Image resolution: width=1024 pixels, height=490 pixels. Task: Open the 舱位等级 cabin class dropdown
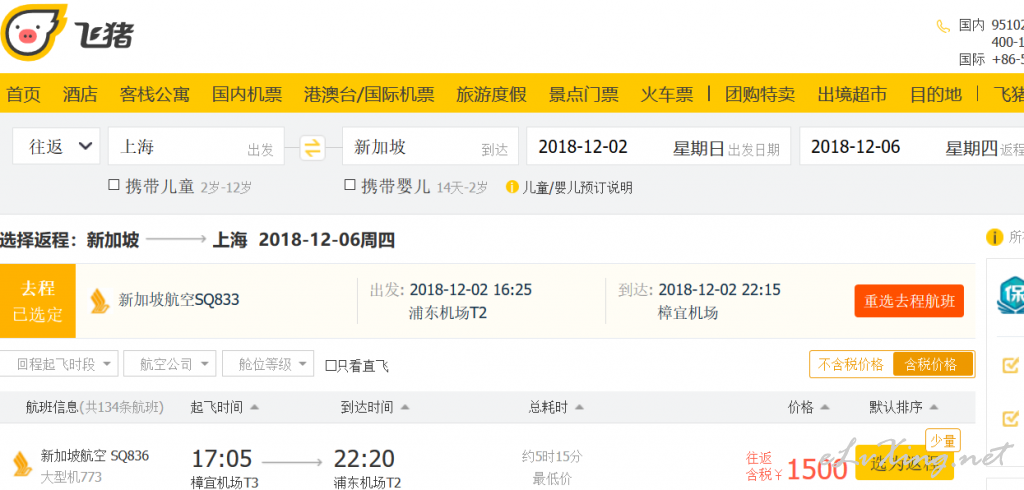pyautogui.click(x=268, y=364)
